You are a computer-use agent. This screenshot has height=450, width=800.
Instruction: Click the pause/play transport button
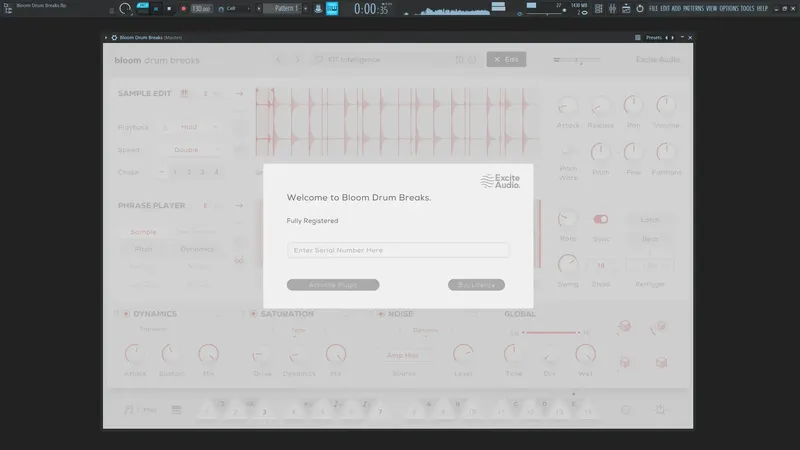(x=156, y=9)
